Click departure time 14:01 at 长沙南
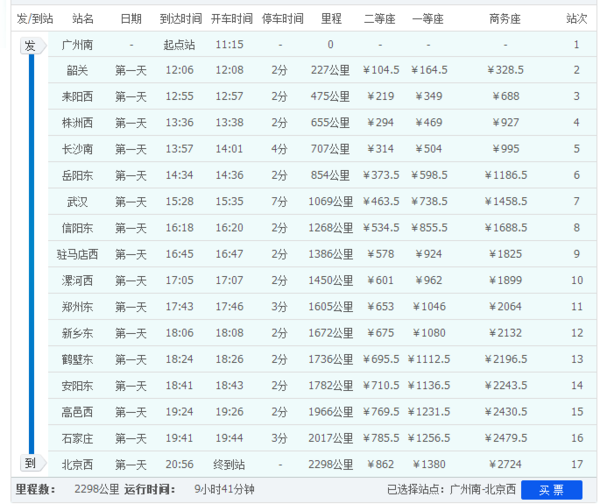This screenshot has width=600, height=504. click(229, 148)
